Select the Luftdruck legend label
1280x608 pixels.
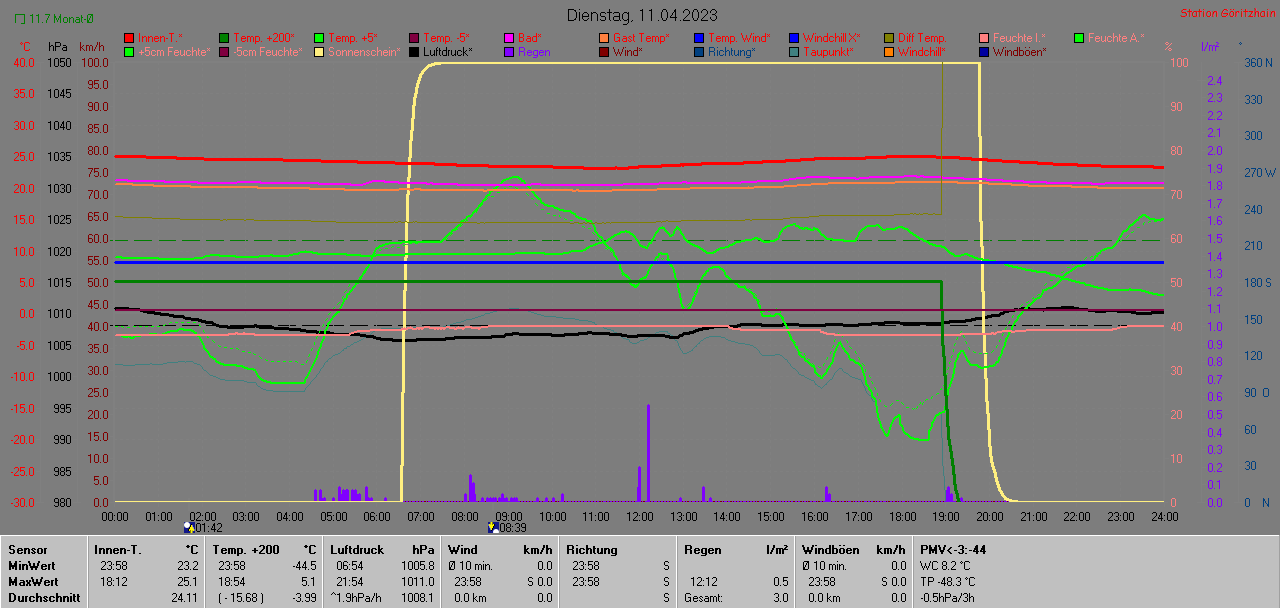pyautogui.click(x=447, y=52)
